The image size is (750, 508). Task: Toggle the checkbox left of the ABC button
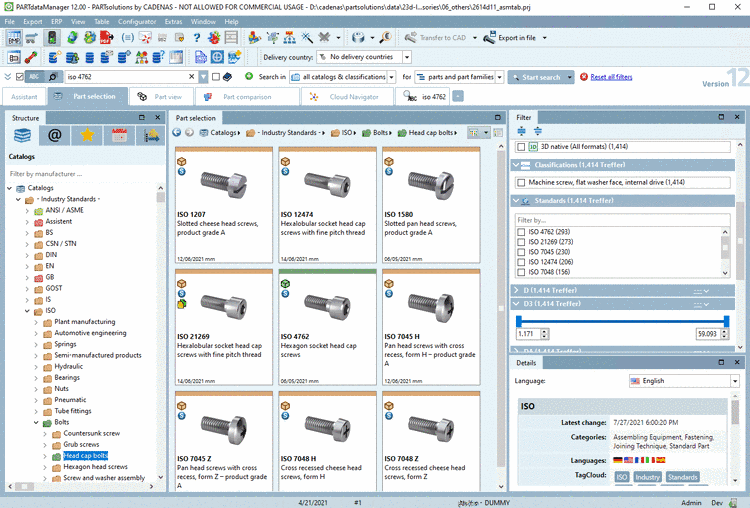point(20,77)
